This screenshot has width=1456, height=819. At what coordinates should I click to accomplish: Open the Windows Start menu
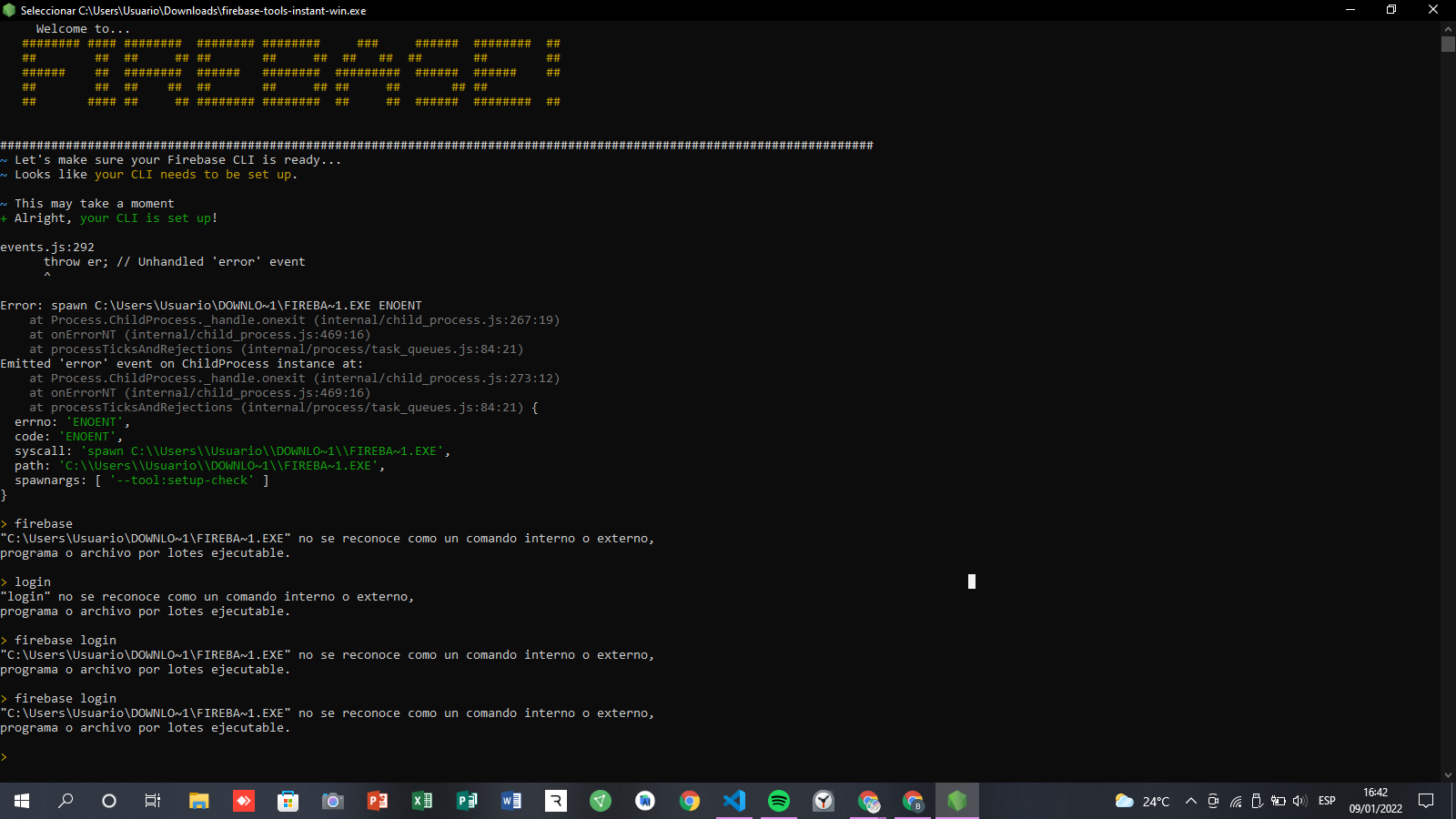(22, 801)
